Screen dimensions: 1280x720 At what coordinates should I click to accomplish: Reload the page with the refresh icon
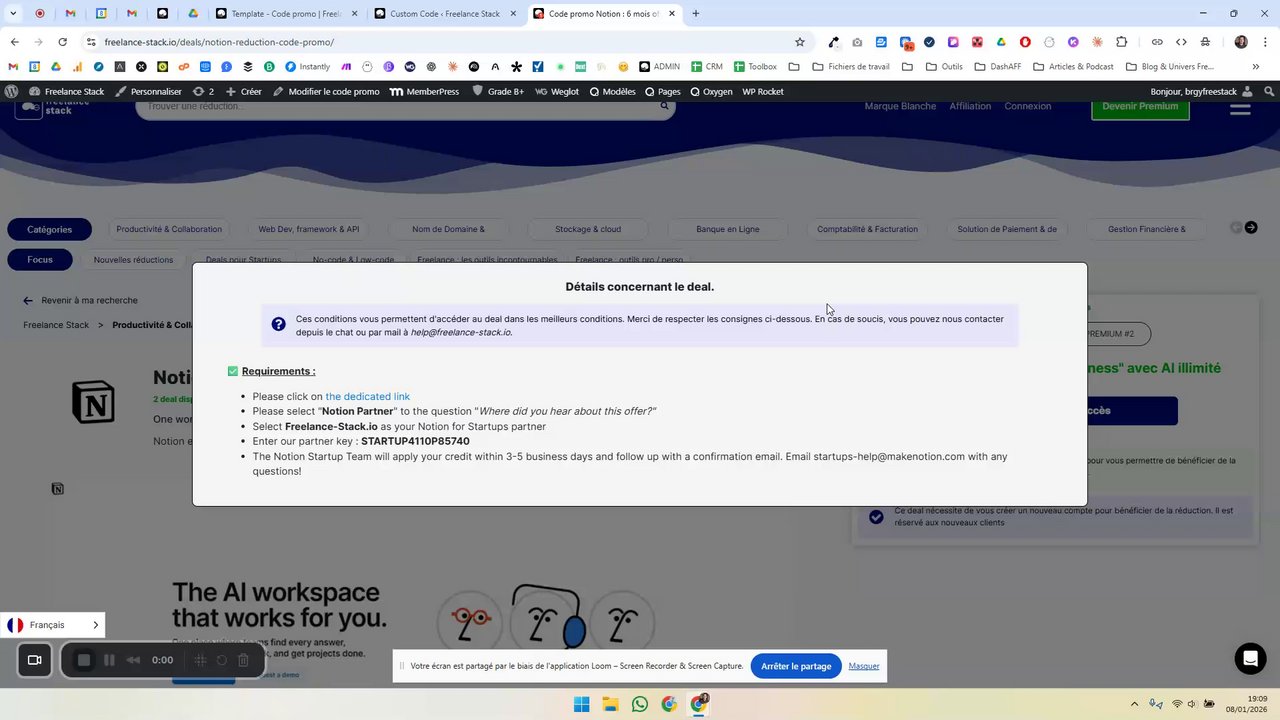click(62, 42)
